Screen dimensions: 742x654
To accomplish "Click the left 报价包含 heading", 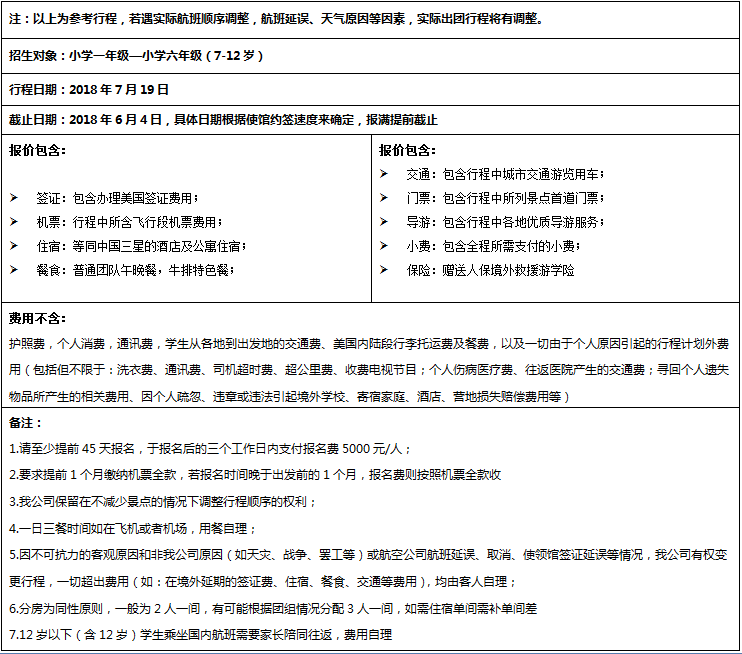I will point(37,150).
